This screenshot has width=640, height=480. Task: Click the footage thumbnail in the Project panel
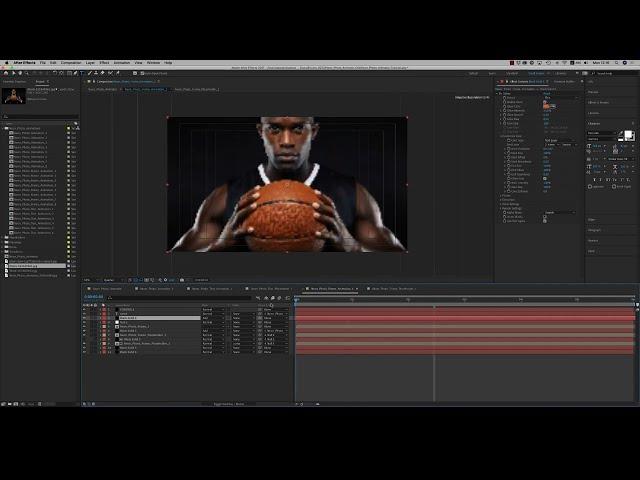14,96
